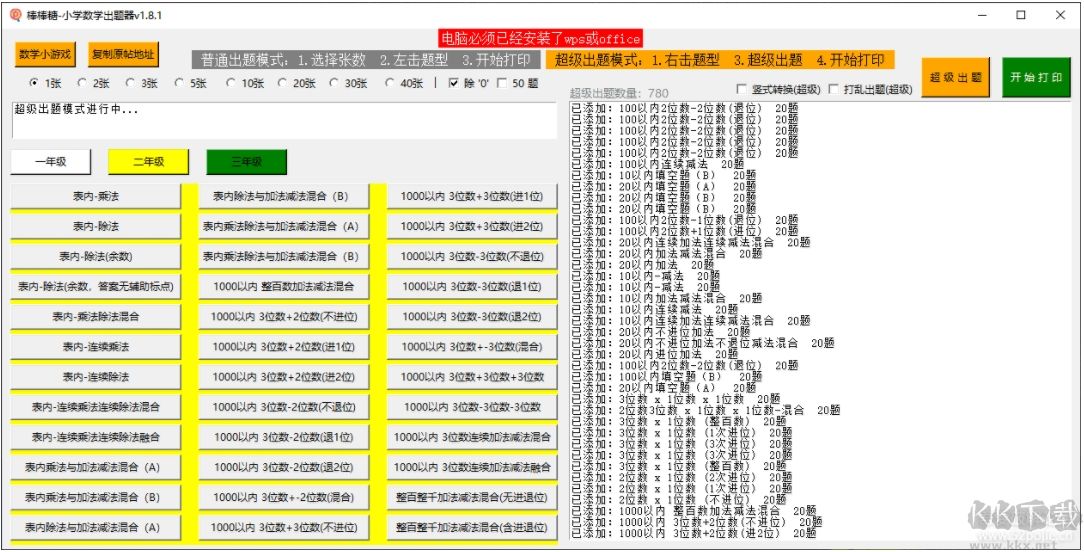Choose 表内-连续除法 question type
The height and width of the screenshot is (552, 1084).
click(x=96, y=377)
